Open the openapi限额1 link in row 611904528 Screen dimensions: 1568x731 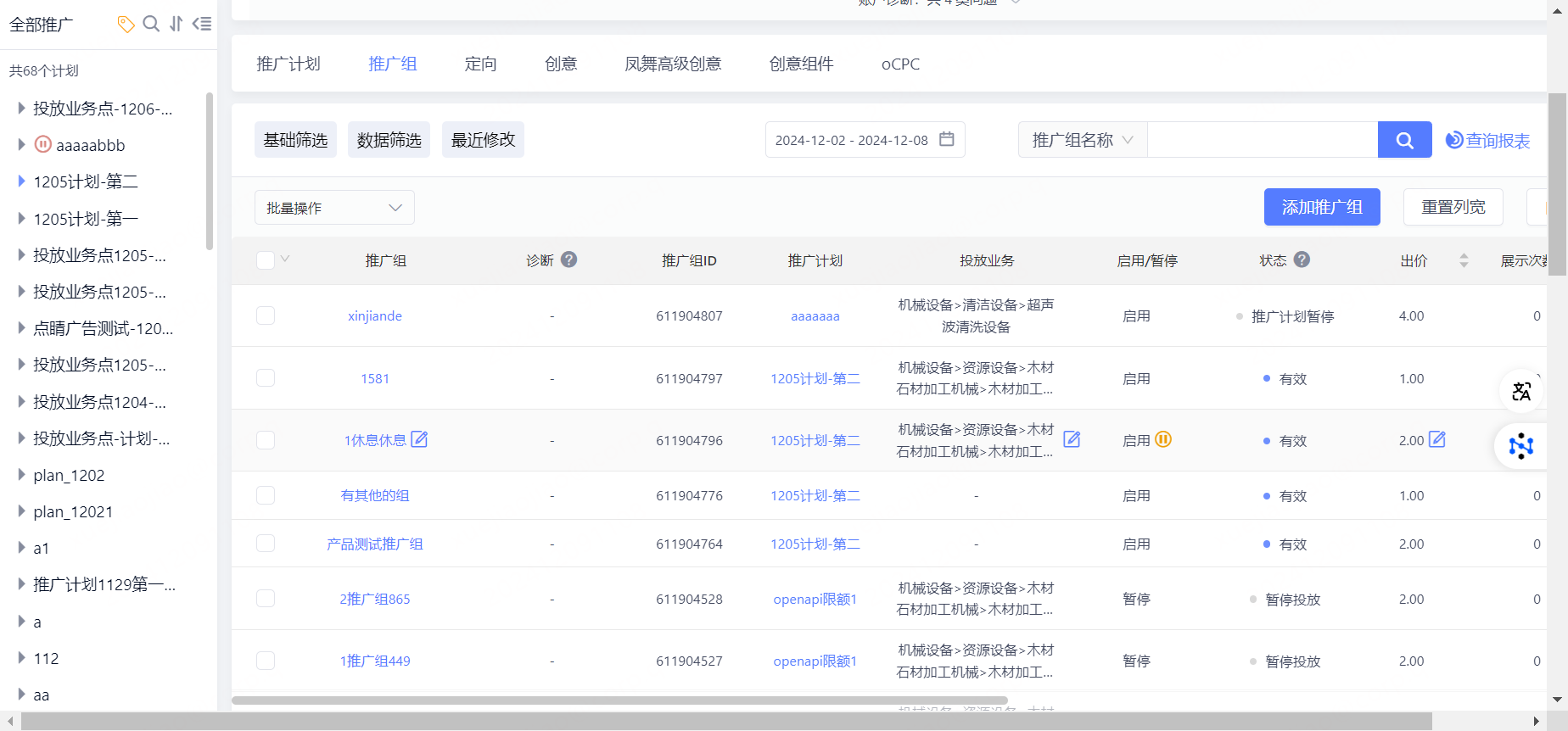[x=815, y=599]
